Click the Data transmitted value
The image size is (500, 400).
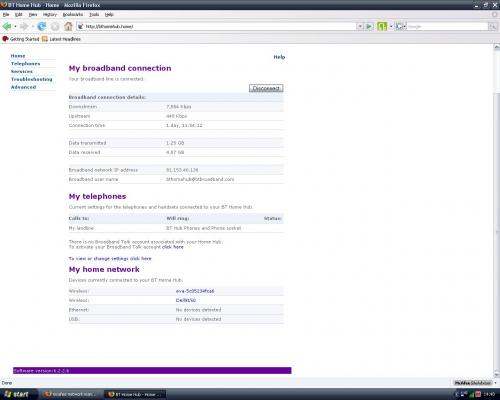175,143
